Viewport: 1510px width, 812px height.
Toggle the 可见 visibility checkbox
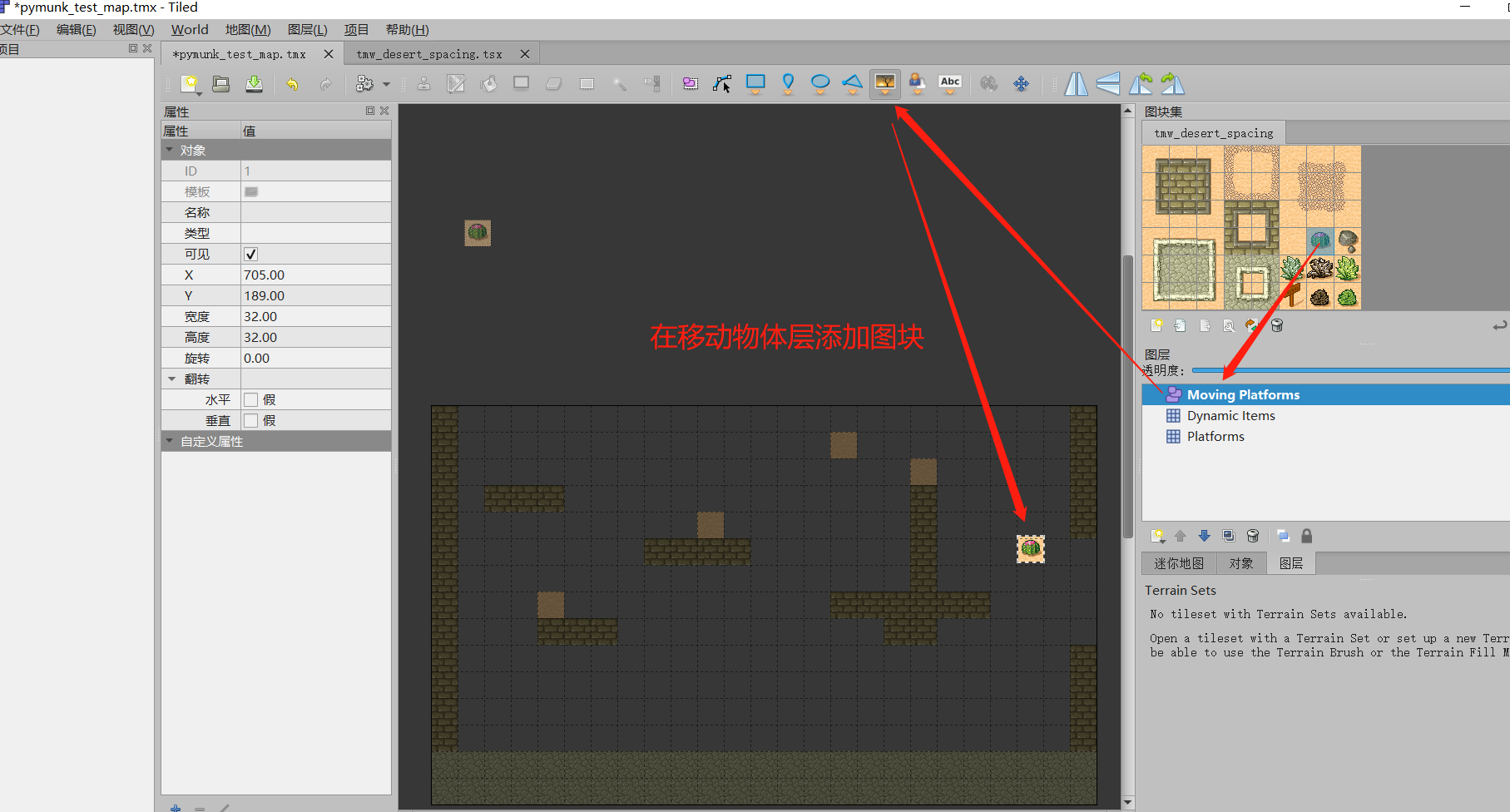(250, 254)
